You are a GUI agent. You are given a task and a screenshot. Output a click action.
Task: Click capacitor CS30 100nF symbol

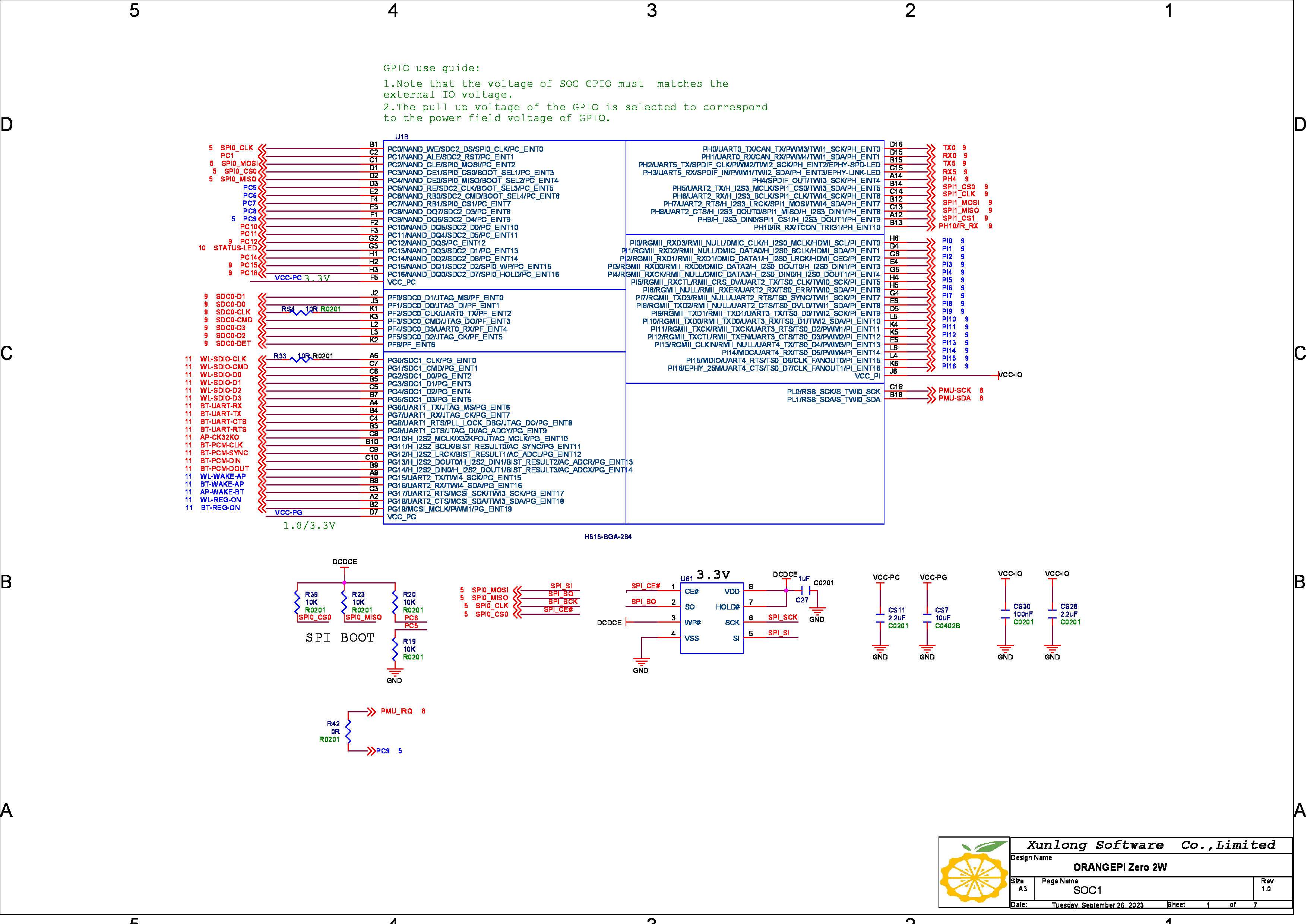pos(1005,614)
